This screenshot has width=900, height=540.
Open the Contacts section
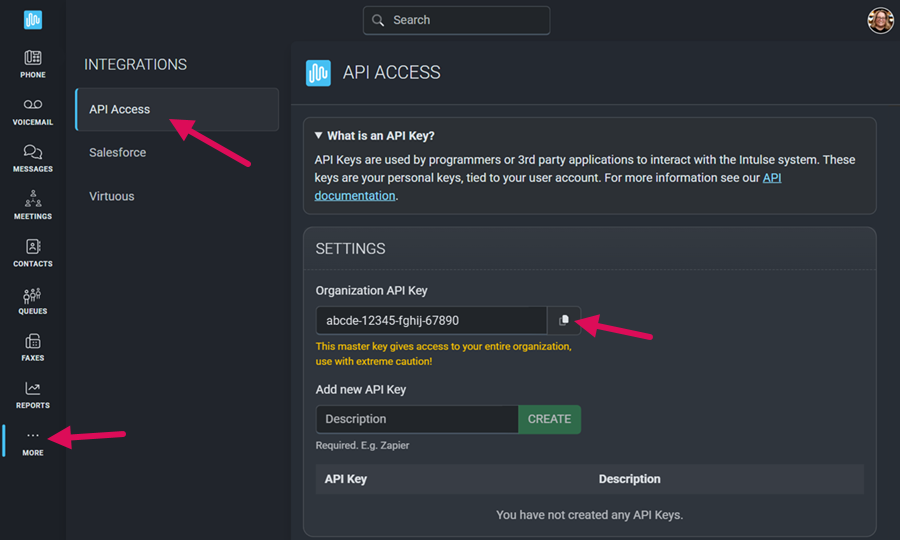click(x=33, y=253)
